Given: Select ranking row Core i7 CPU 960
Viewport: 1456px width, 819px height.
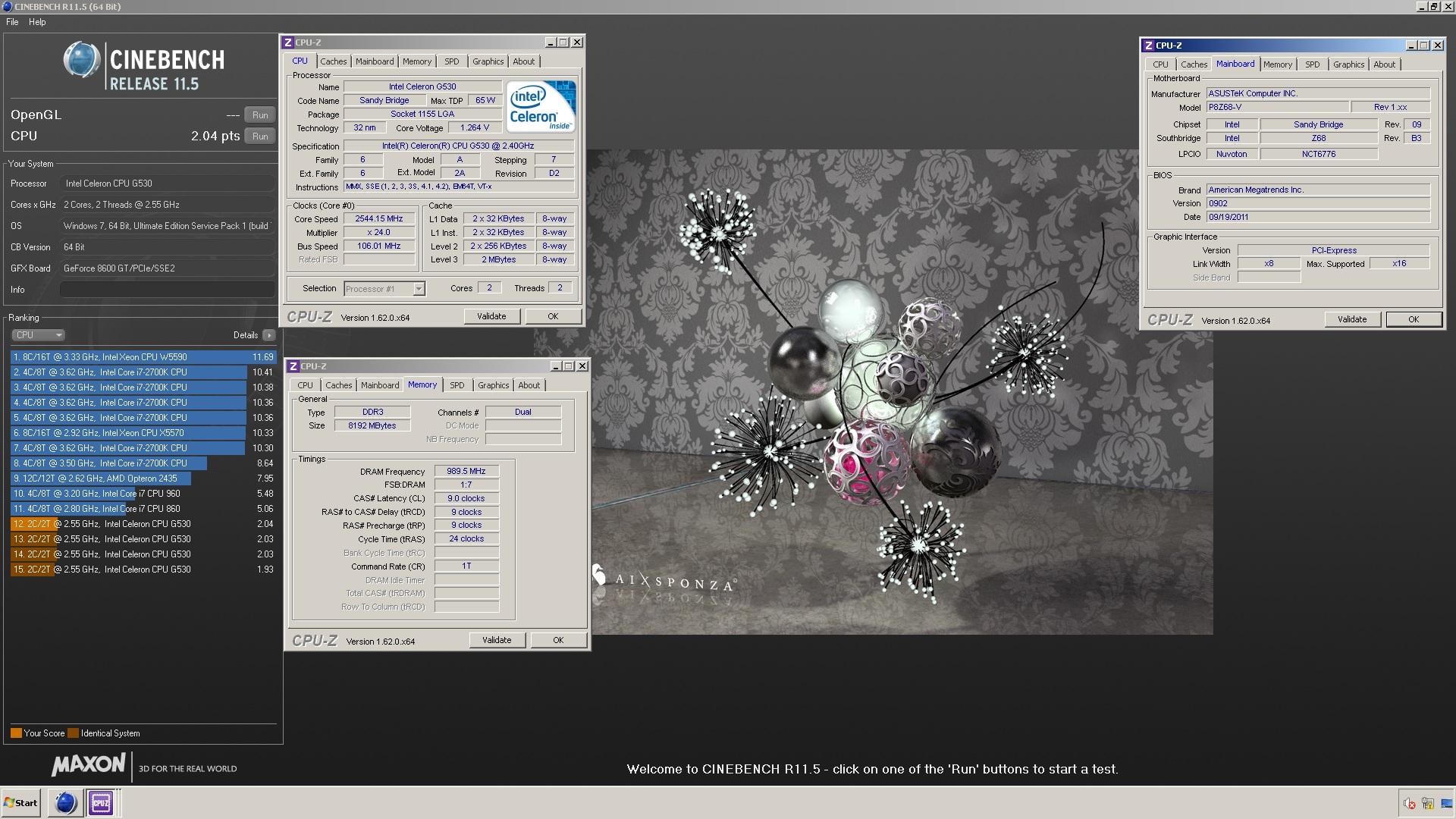Looking at the screenshot, I should point(143,494).
